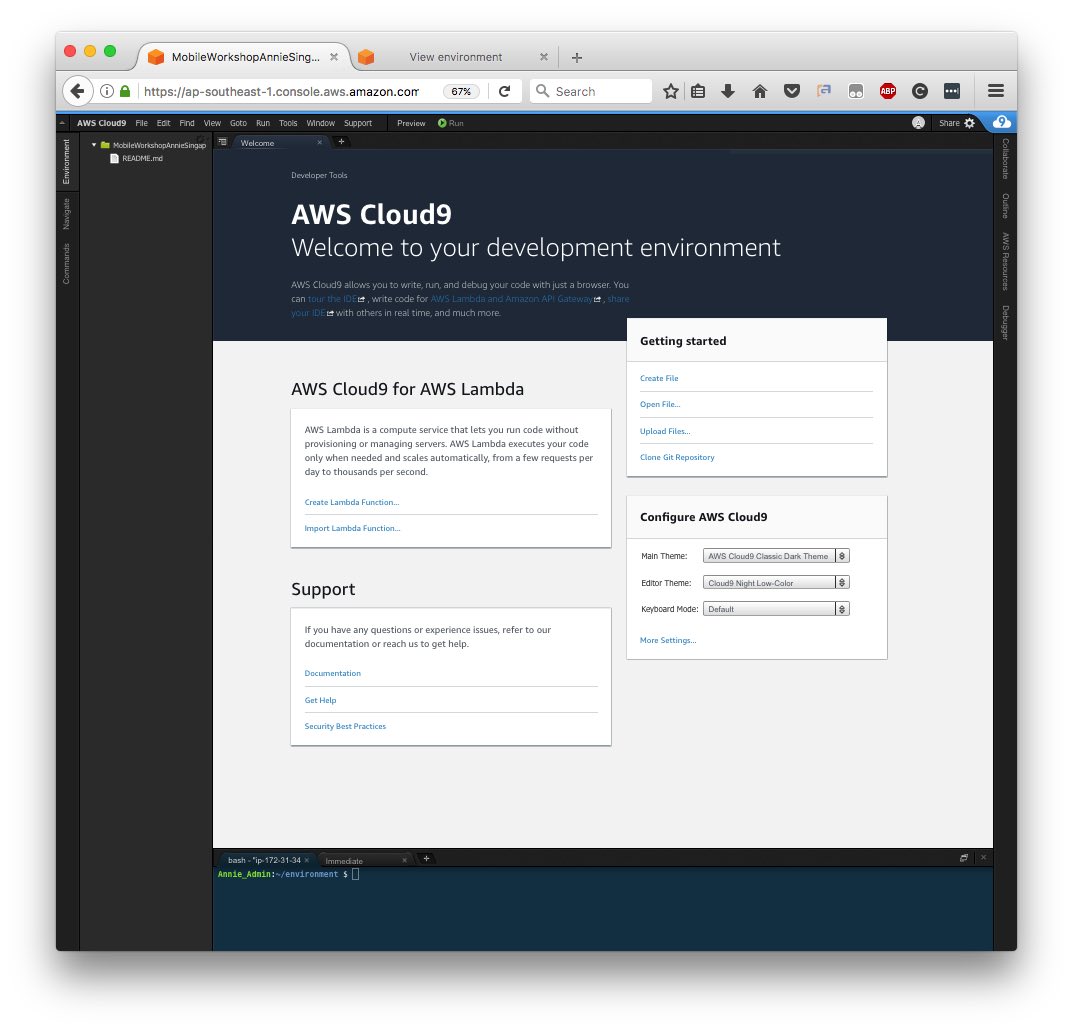Click the Open File... link

pyautogui.click(x=660, y=404)
